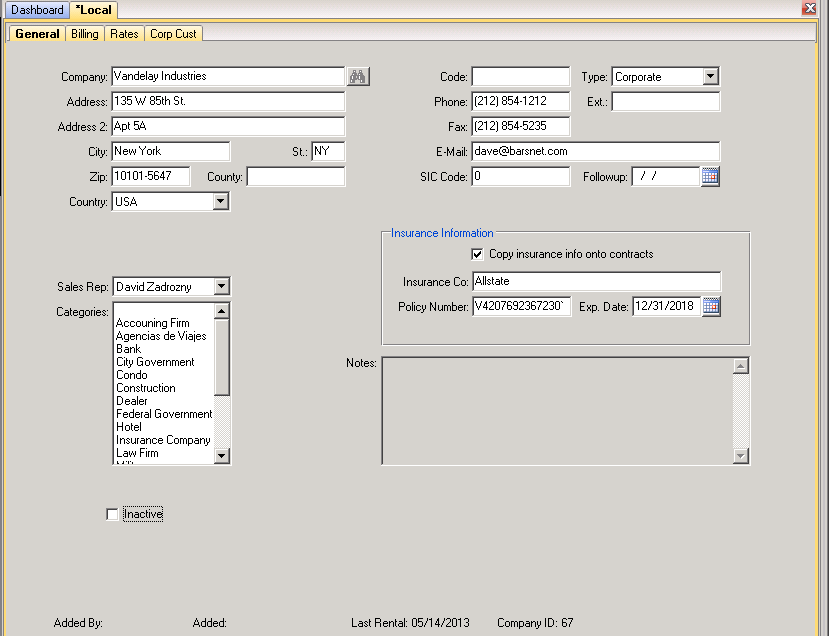829x636 pixels.
Task: Click the SIC Code field
Action: tap(521, 176)
